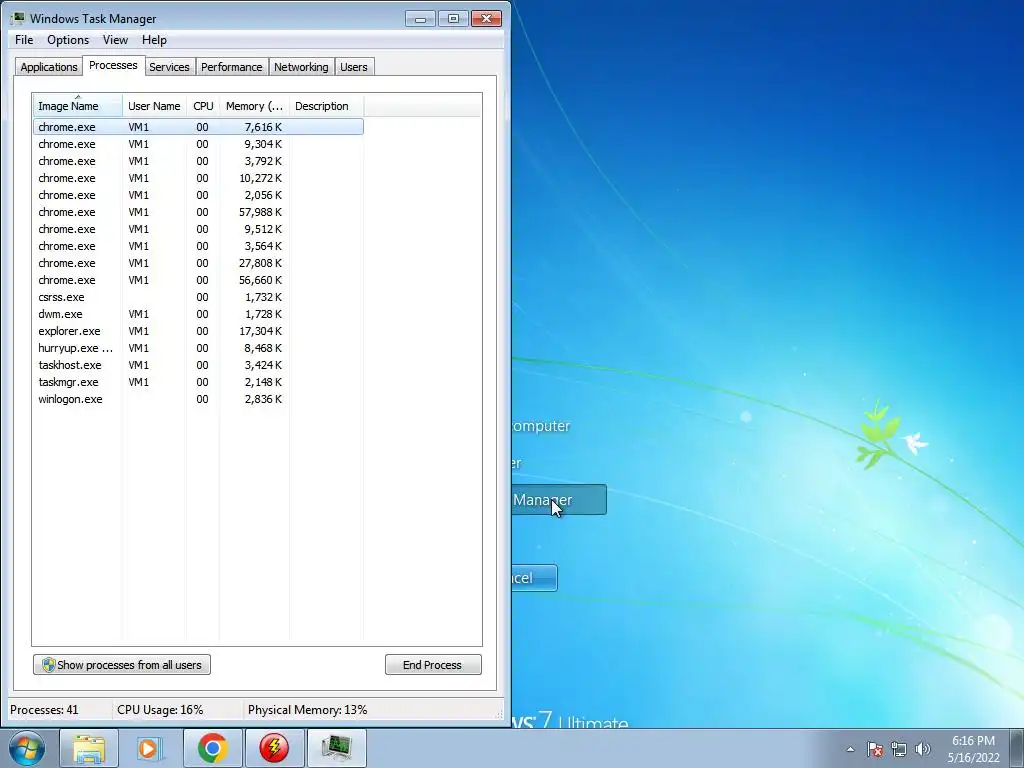This screenshot has width=1024, height=768.
Task: Select the csrss.exe process
Action: pyautogui.click(x=198, y=296)
